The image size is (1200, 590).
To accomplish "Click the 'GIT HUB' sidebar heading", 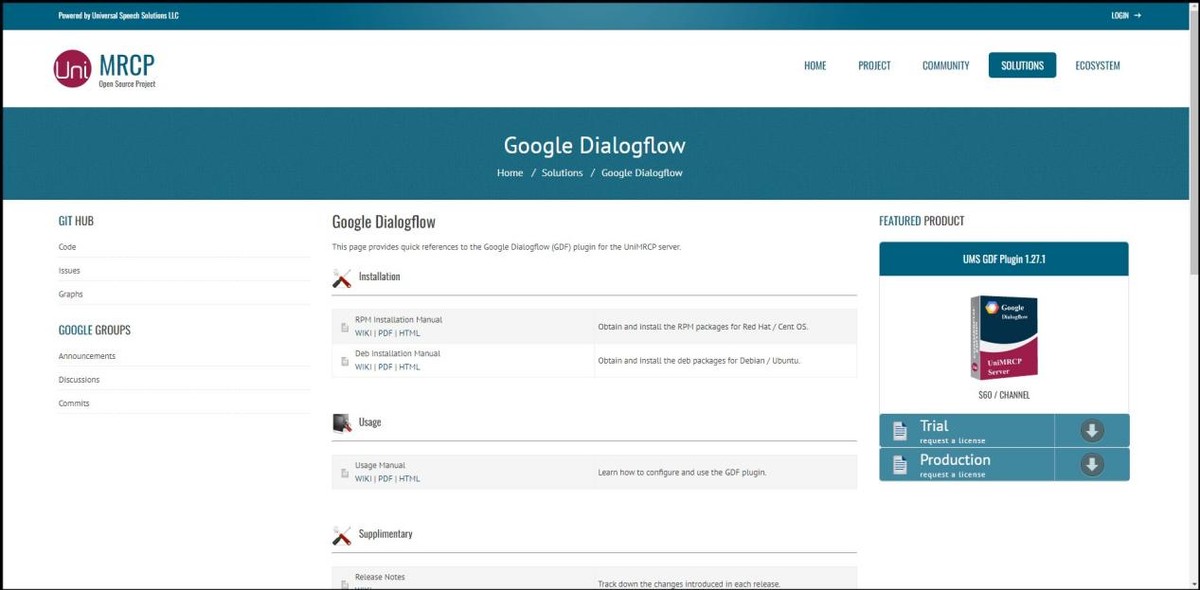I will point(76,221).
